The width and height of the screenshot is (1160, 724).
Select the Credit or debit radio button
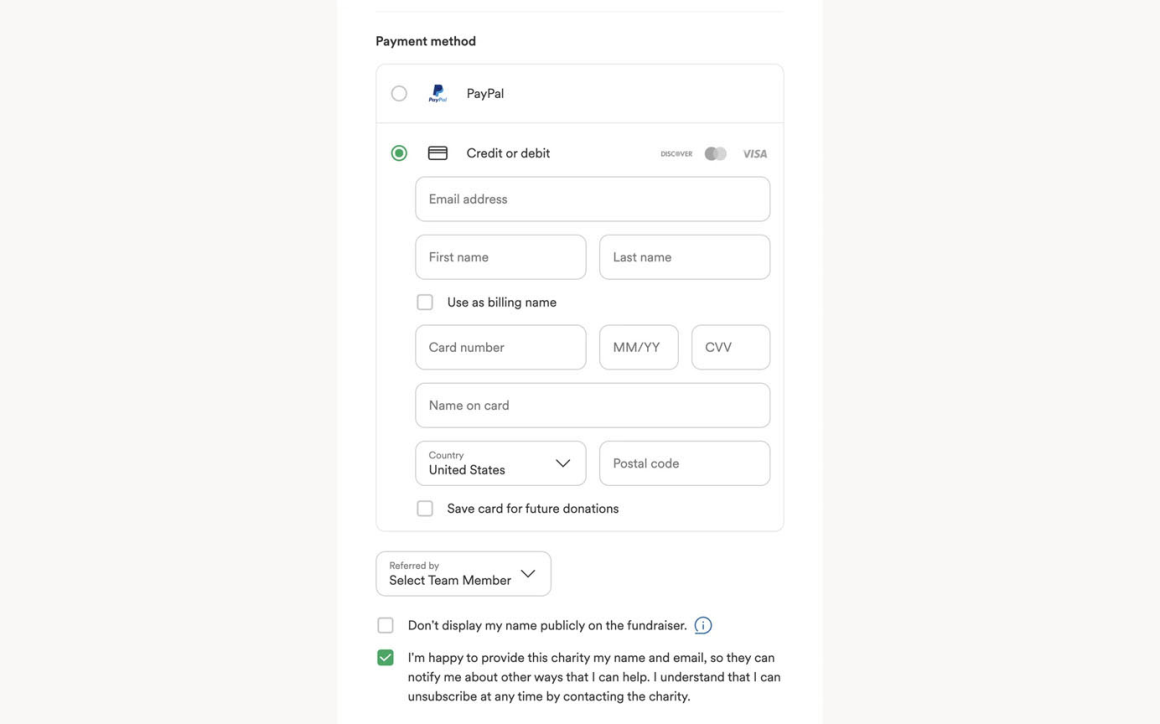399,153
